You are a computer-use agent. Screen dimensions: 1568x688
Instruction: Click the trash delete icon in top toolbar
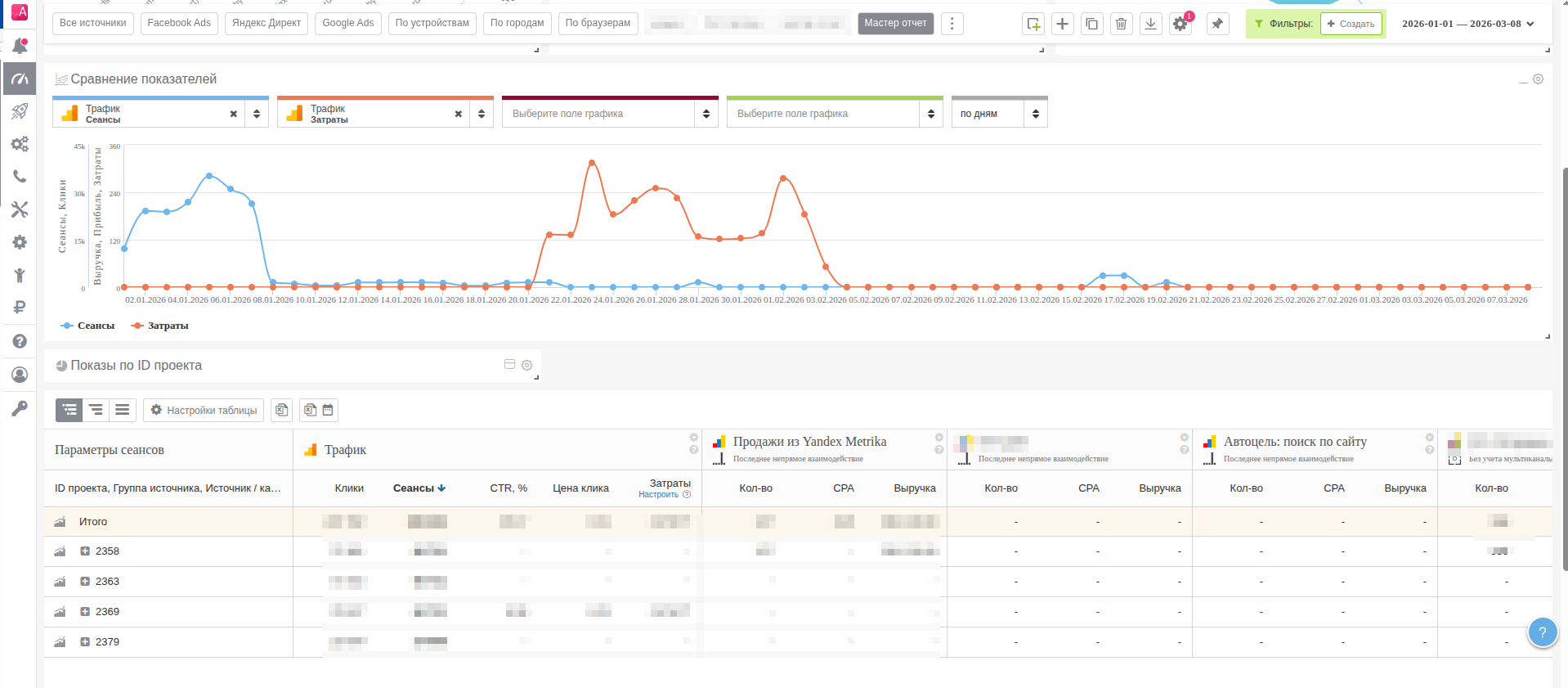pos(1121,24)
